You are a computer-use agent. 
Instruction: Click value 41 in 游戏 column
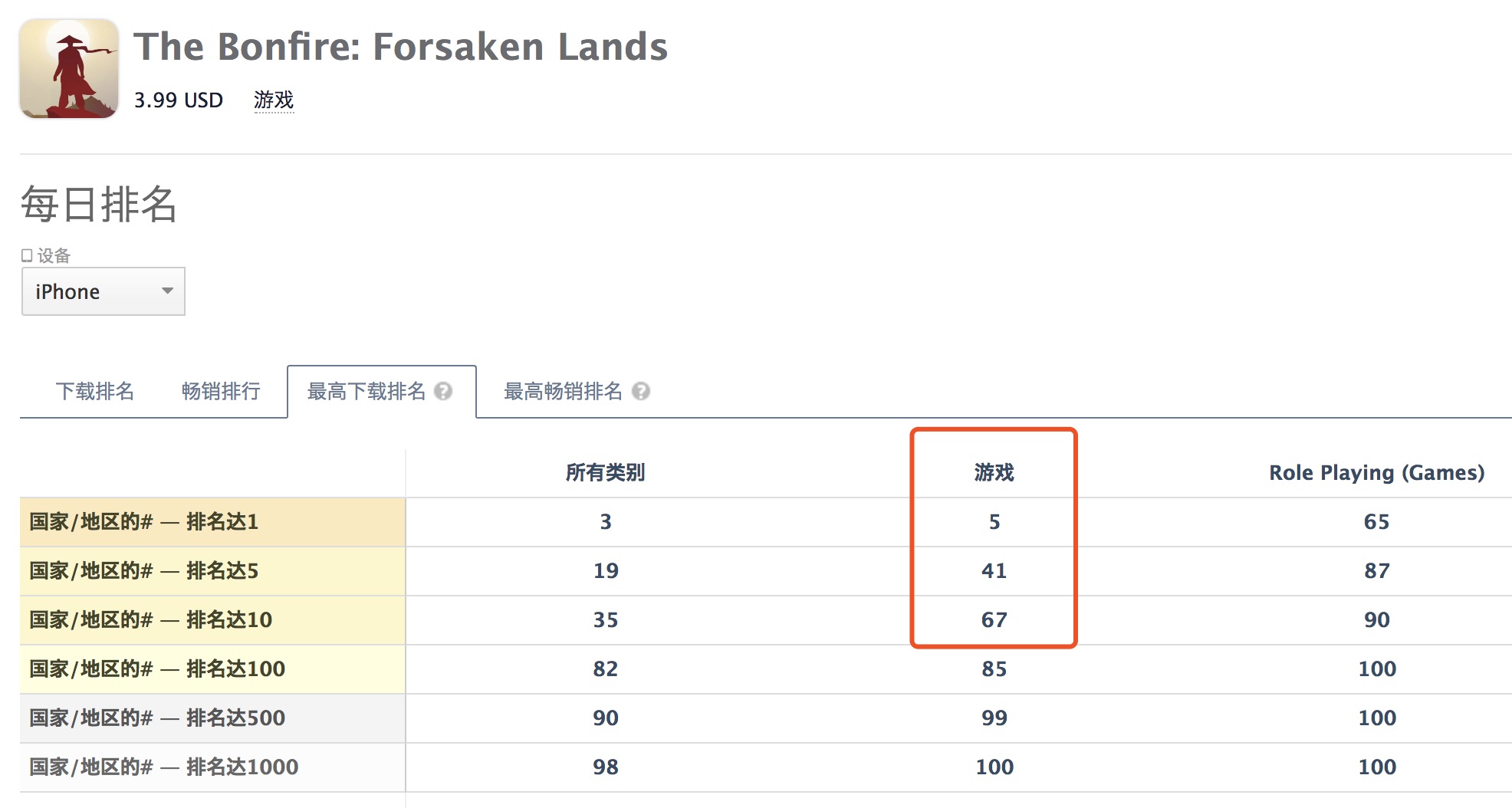tap(994, 570)
